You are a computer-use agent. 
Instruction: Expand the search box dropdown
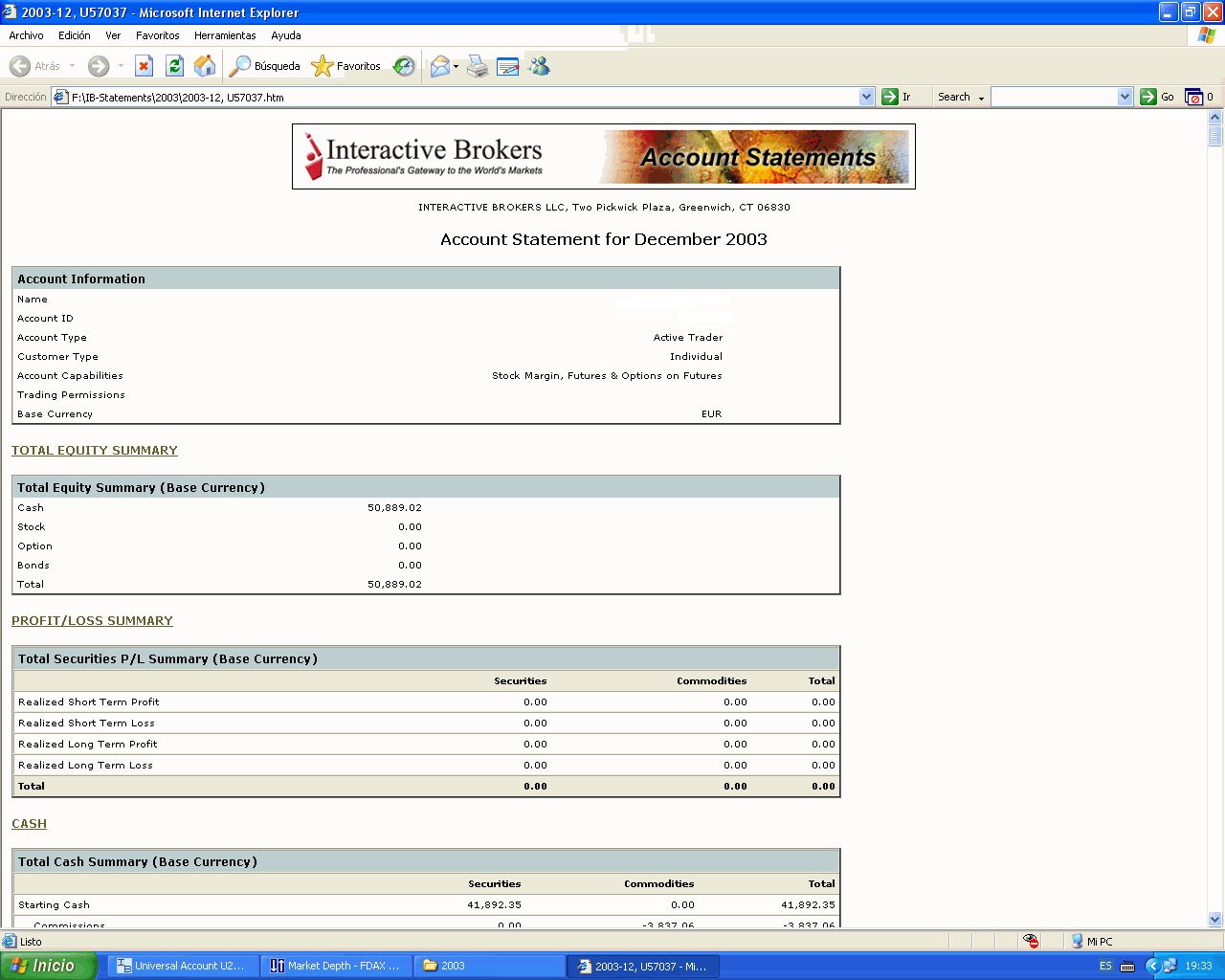click(1125, 97)
